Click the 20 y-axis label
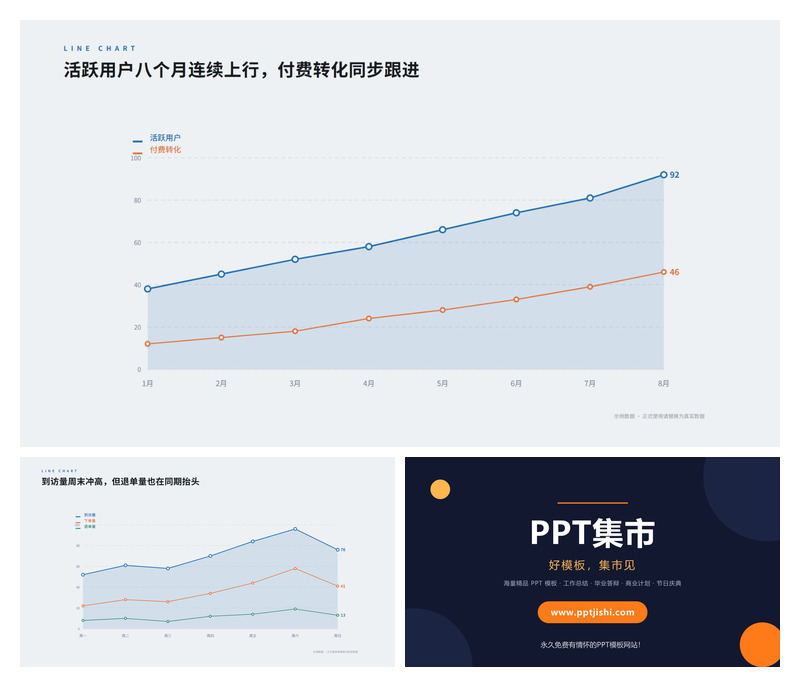This screenshot has width=800, height=687. coord(137,327)
